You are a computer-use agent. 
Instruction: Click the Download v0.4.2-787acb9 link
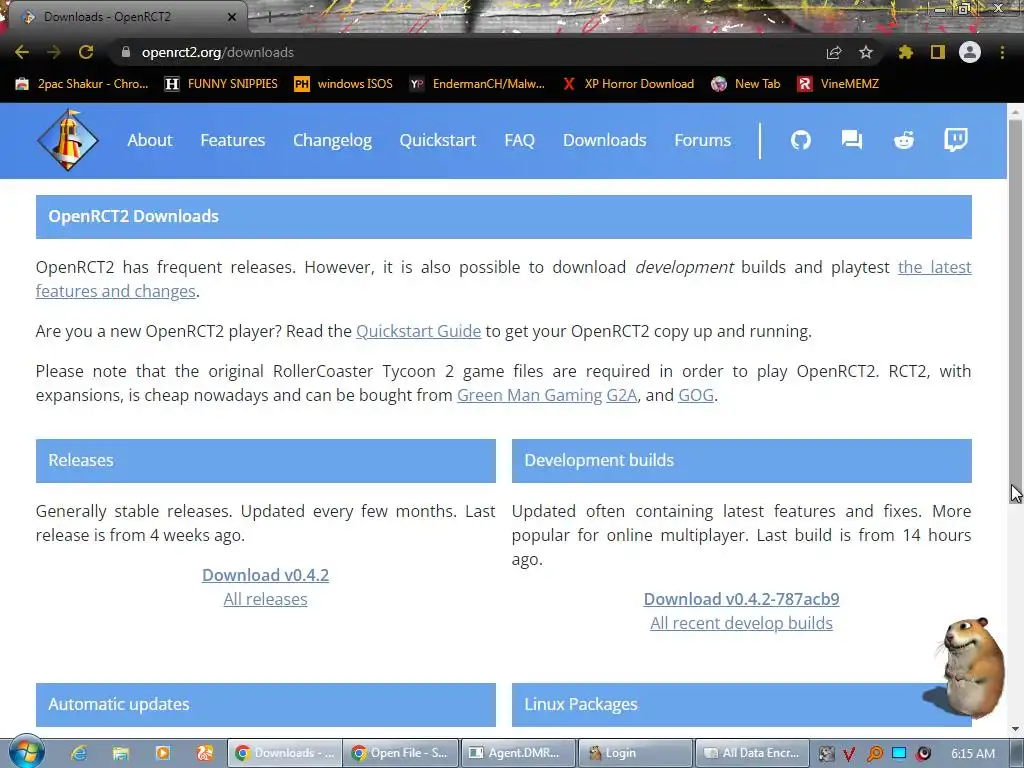(x=741, y=599)
